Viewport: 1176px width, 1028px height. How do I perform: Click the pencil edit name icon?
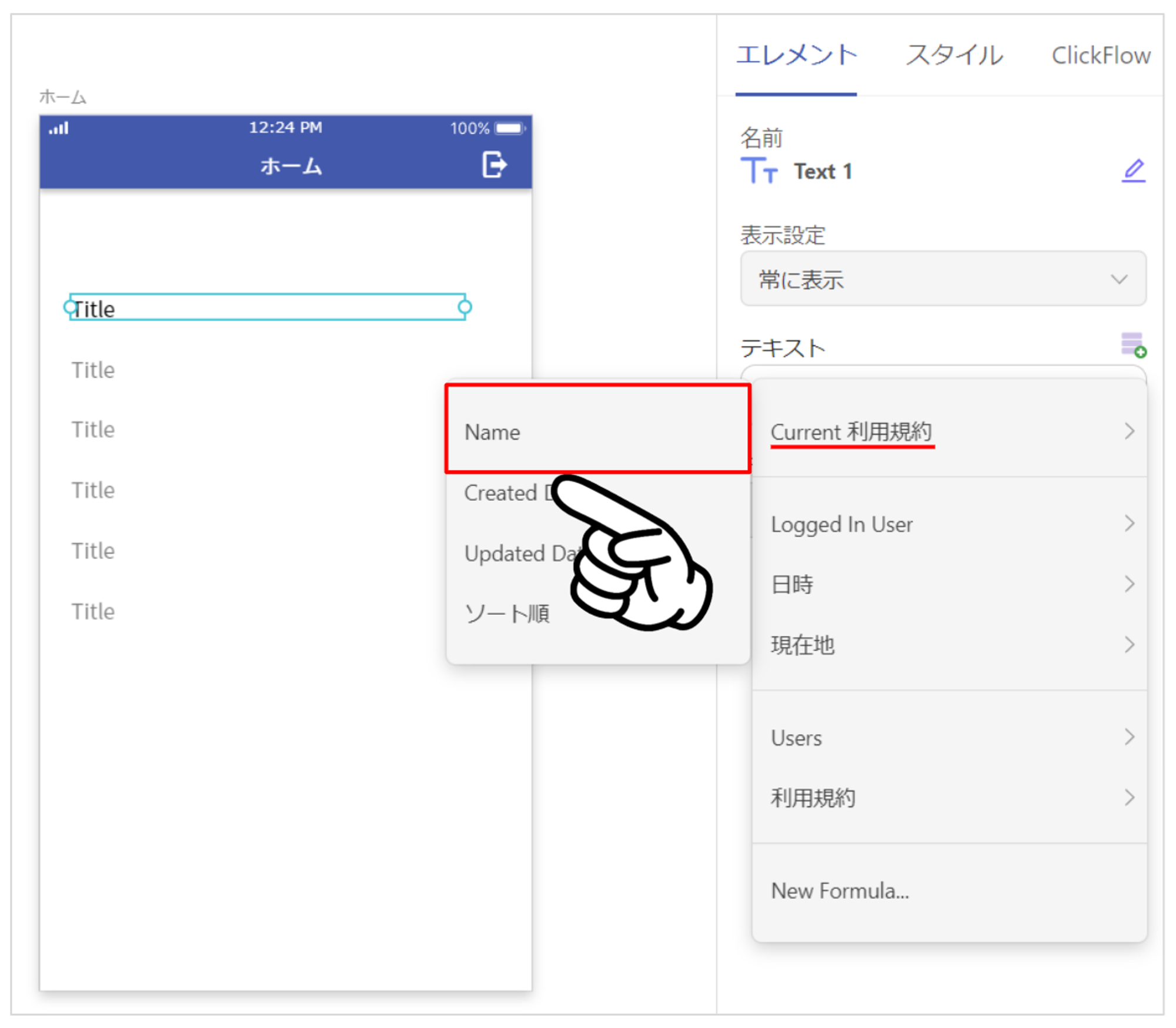pos(1133,171)
